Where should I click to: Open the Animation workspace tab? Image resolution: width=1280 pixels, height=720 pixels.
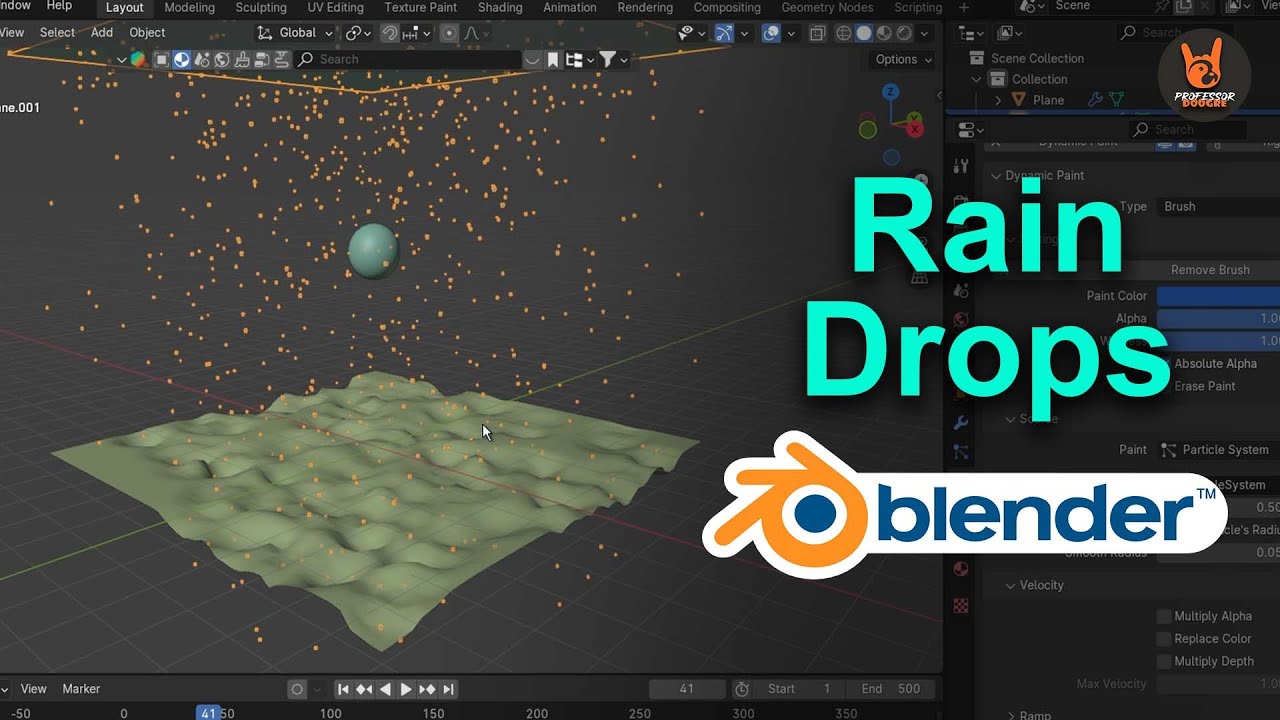point(569,7)
